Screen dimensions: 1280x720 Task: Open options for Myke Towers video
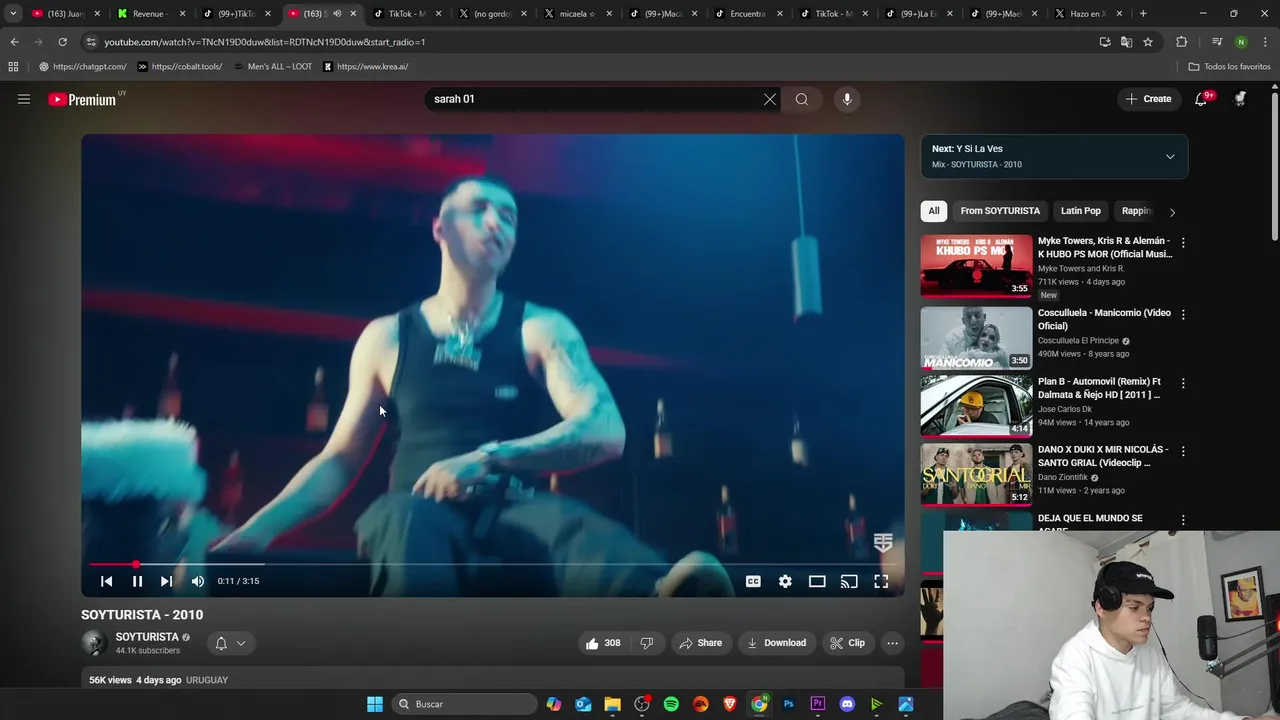point(1183,243)
